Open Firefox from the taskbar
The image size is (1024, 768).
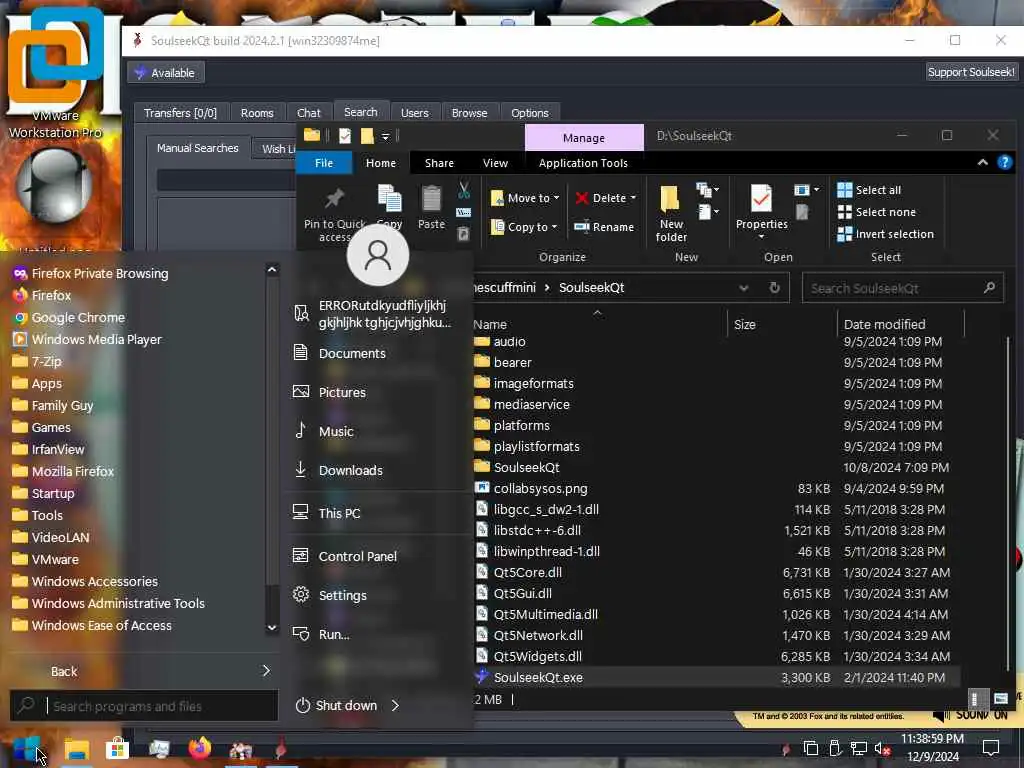click(x=200, y=748)
